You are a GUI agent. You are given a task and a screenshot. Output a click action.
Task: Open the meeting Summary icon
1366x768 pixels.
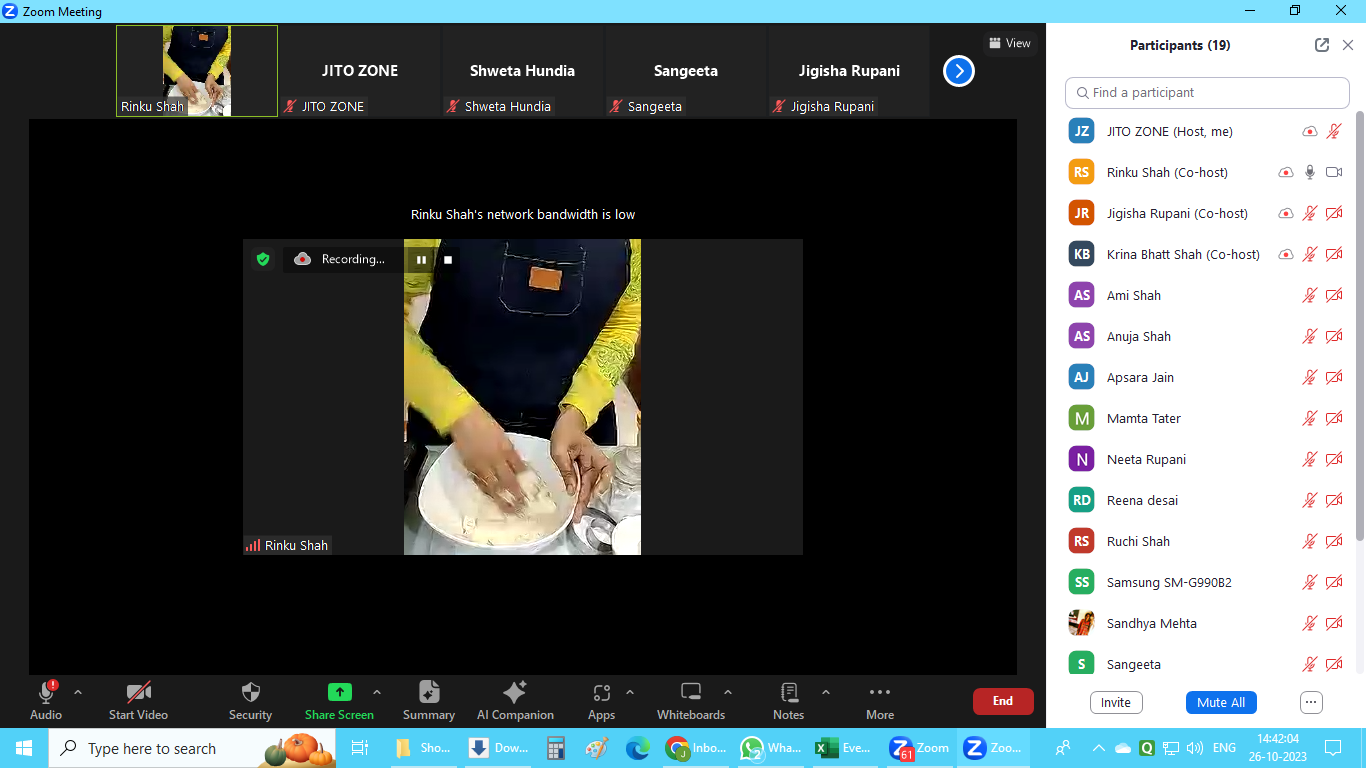point(429,692)
